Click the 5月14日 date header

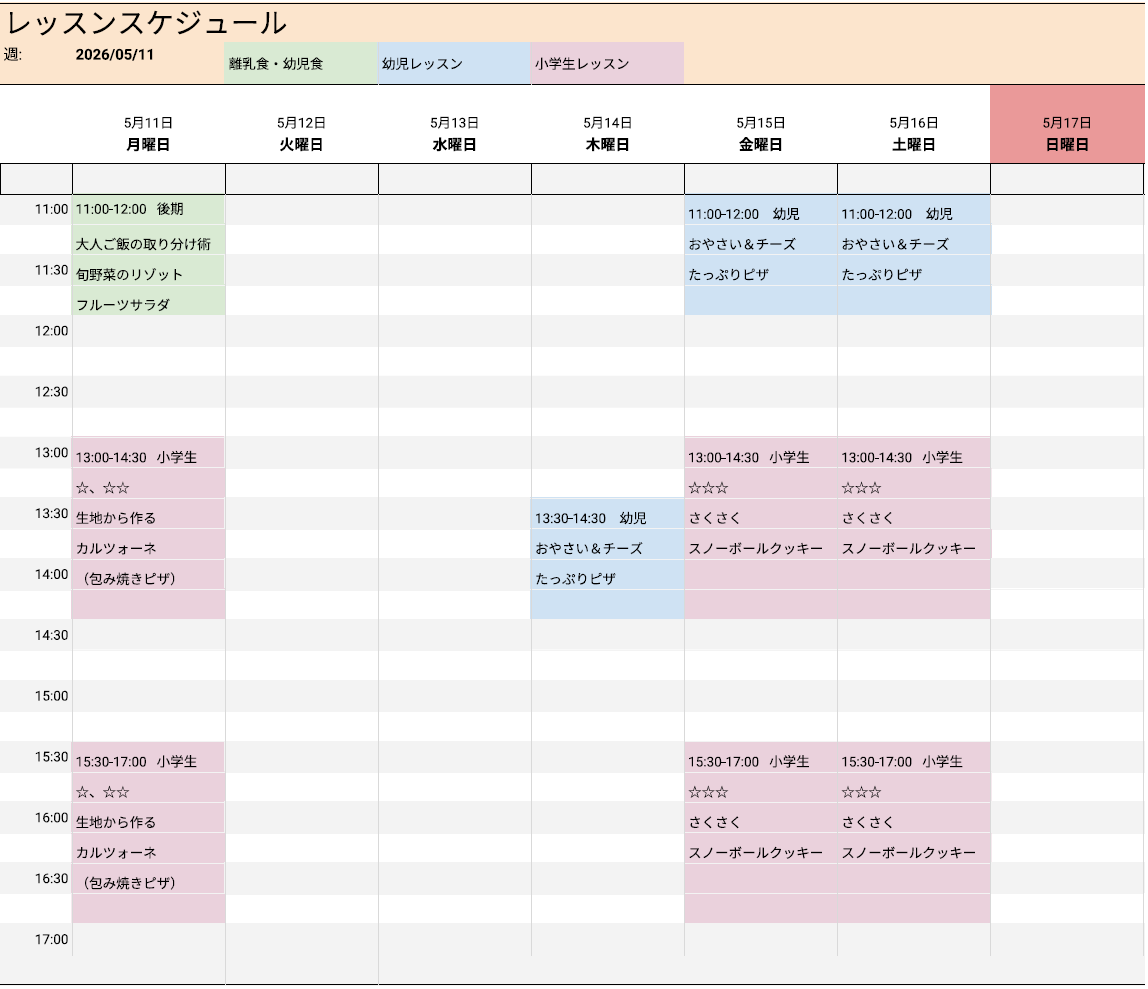[607, 123]
